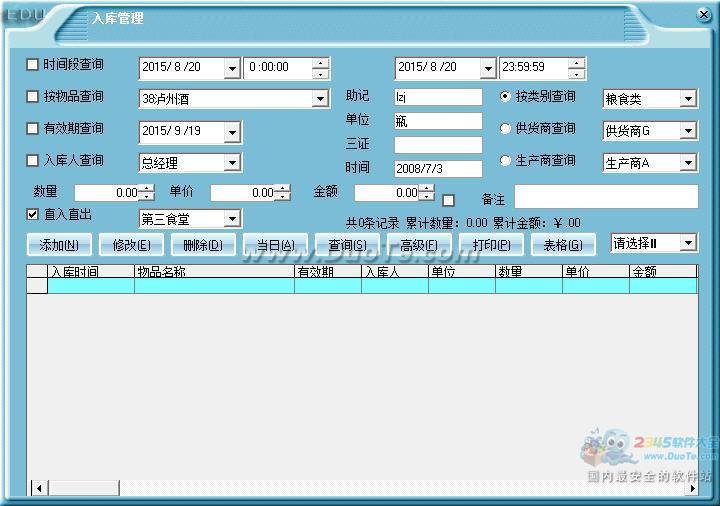720x506 pixels.
Task: Click the 修改(E) button
Action: click(131, 245)
